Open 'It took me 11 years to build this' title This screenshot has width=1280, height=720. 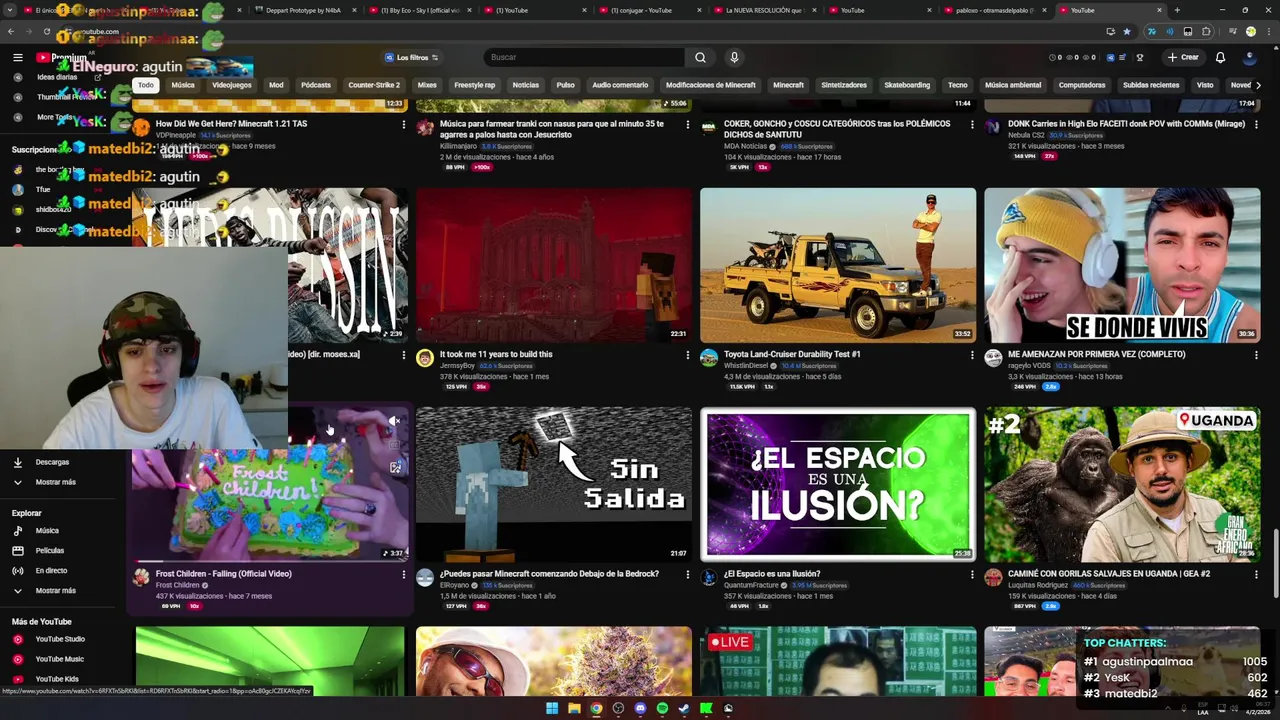click(x=496, y=354)
